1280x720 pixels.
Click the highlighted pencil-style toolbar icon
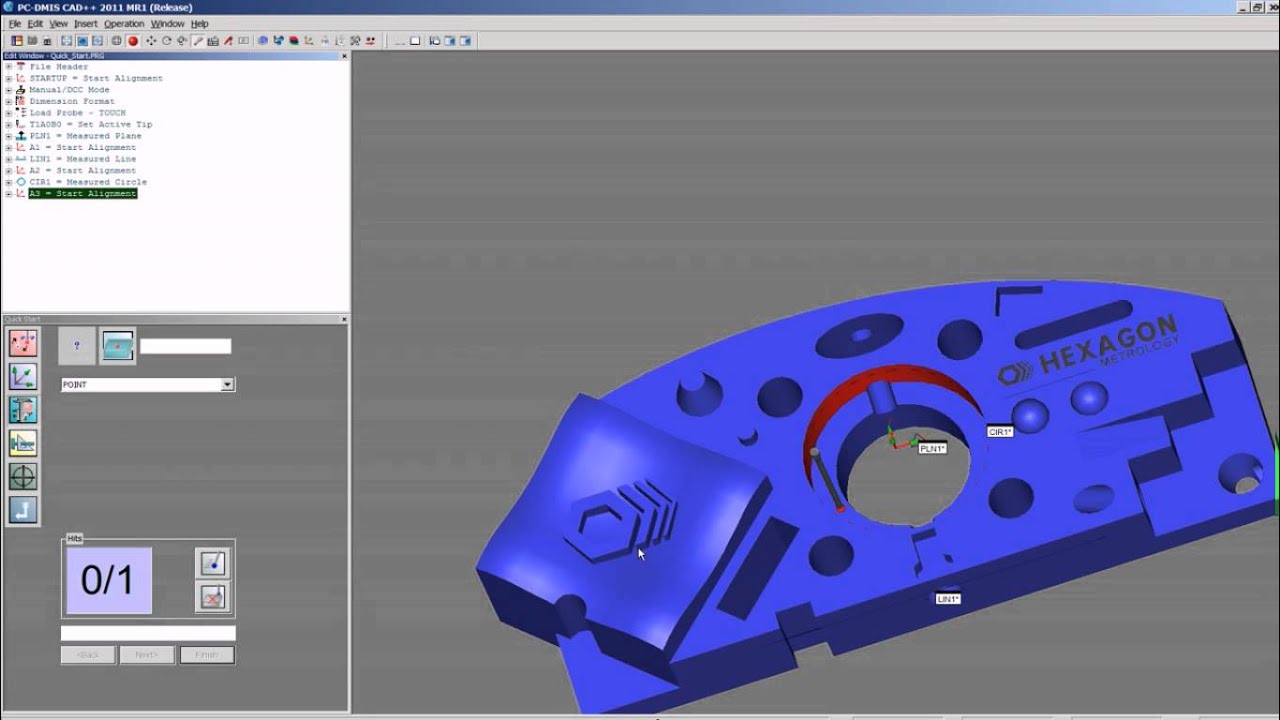click(x=198, y=41)
